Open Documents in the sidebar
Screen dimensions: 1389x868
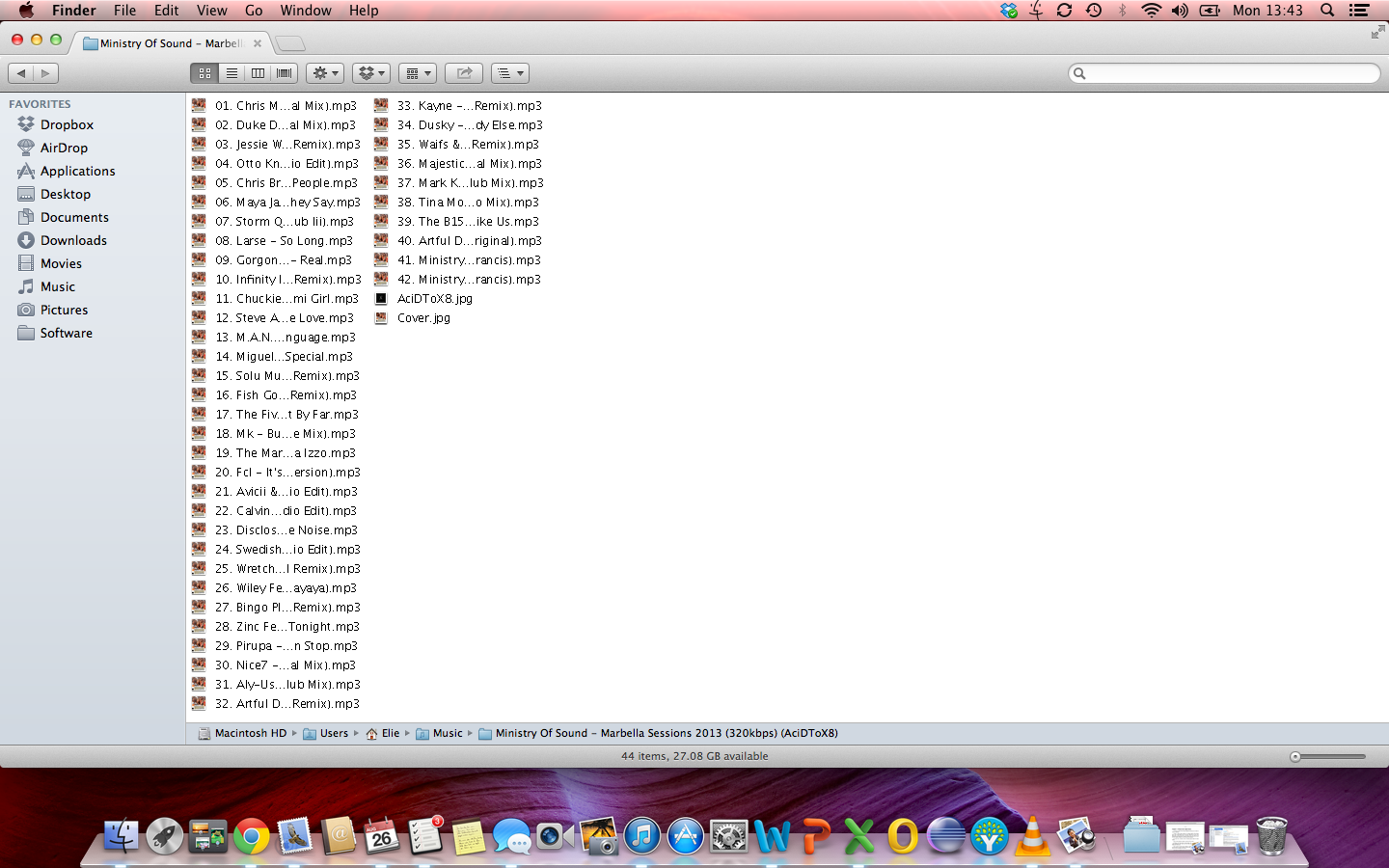point(74,217)
